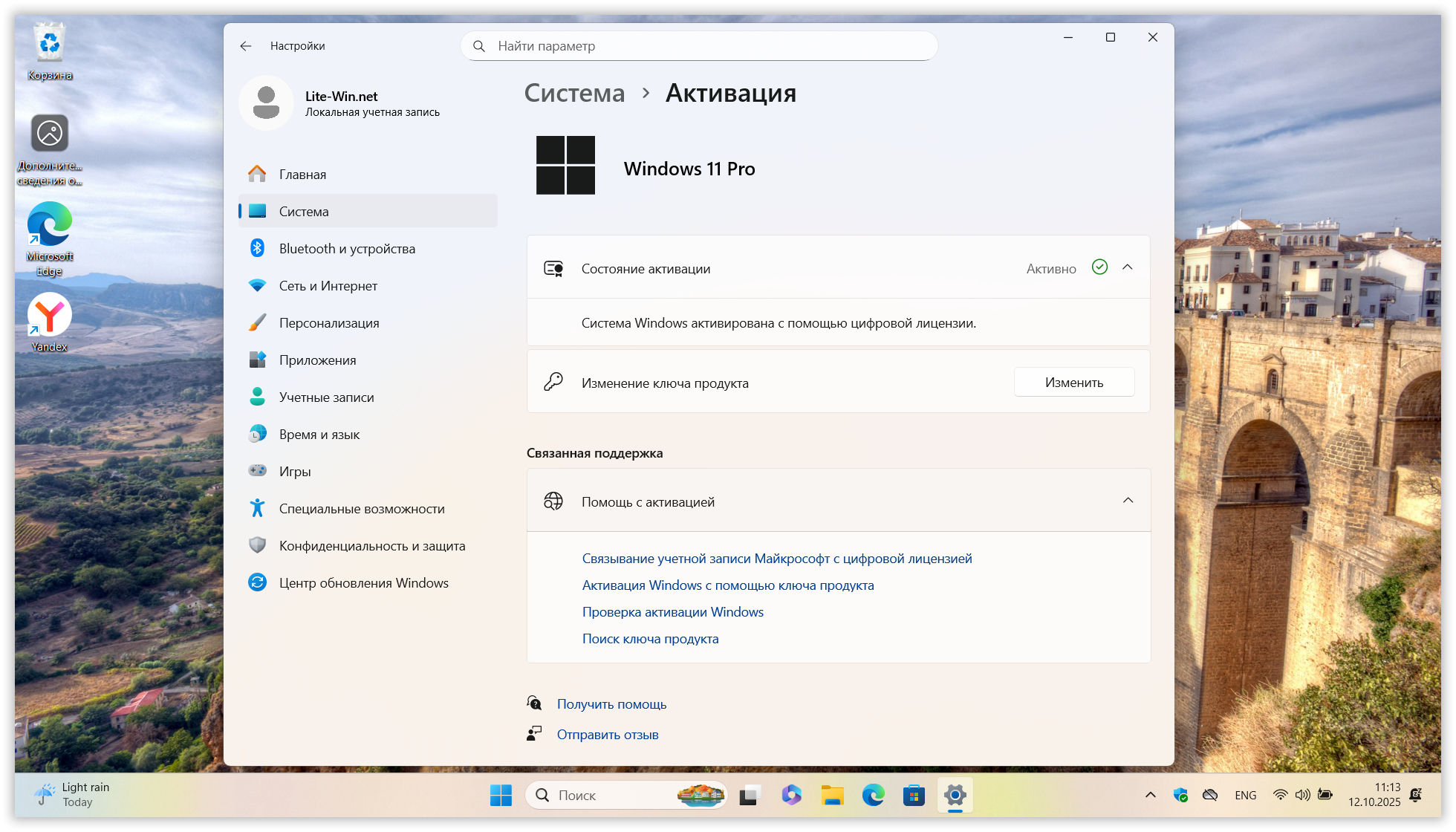Click the Найти параметр search field
Viewport: 1456px width, 832px height.
click(x=698, y=46)
